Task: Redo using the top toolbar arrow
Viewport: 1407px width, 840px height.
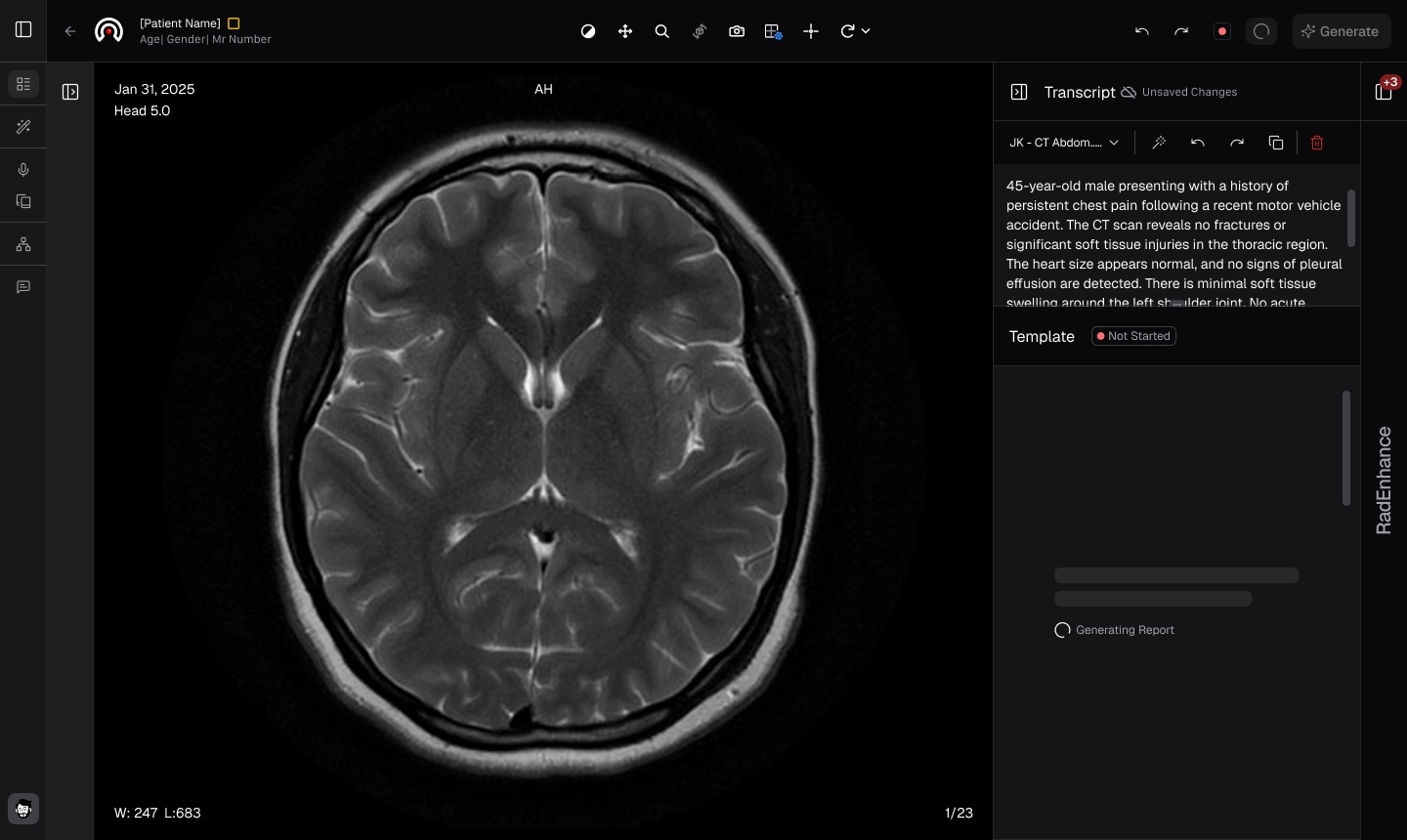Action: pos(1181,31)
